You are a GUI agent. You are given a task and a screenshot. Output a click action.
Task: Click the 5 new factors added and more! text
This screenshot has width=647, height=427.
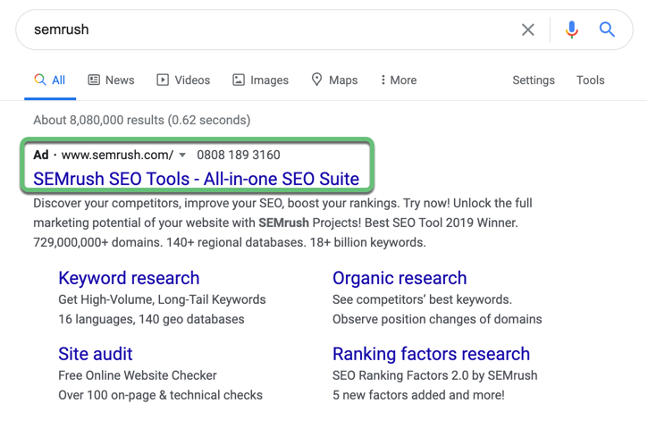coord(418,395)
